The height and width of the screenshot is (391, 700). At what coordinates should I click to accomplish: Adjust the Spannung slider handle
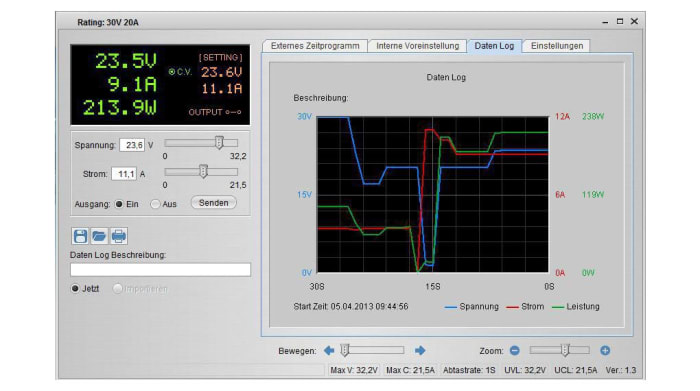[219, 143]
